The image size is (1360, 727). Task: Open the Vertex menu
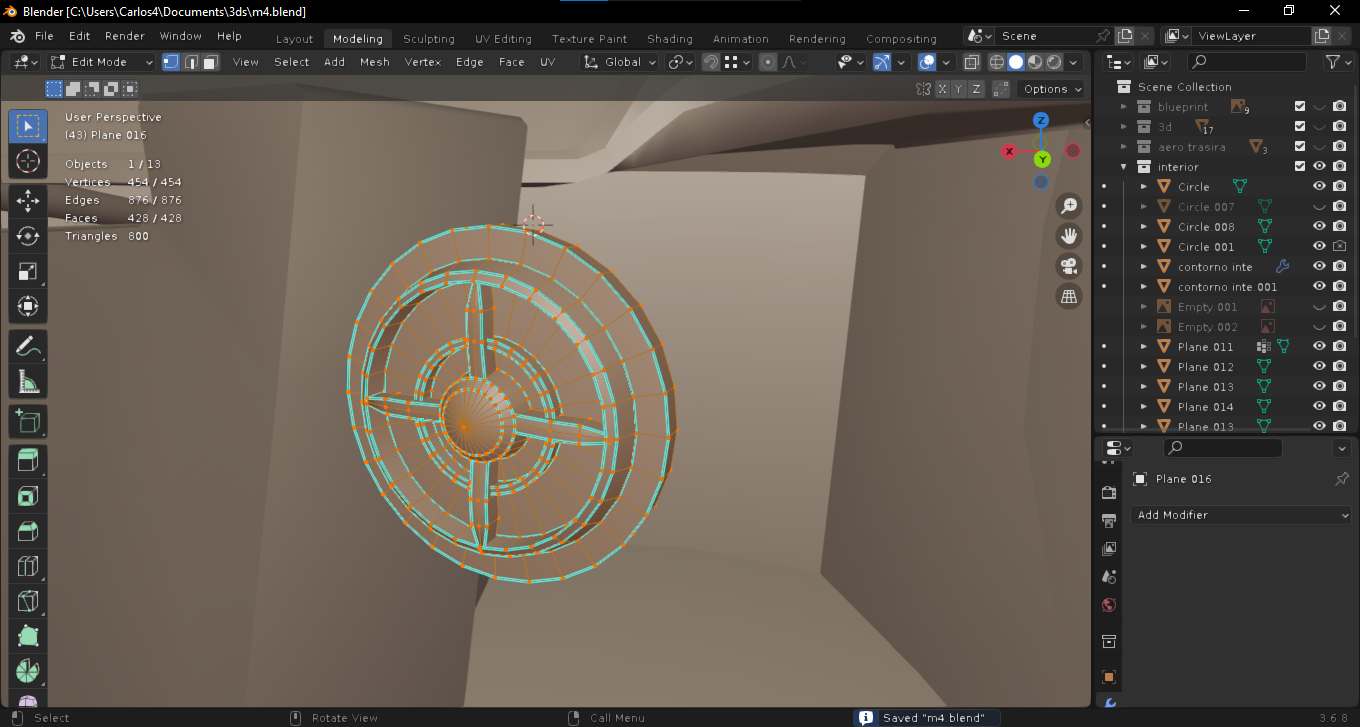(423, 62)
